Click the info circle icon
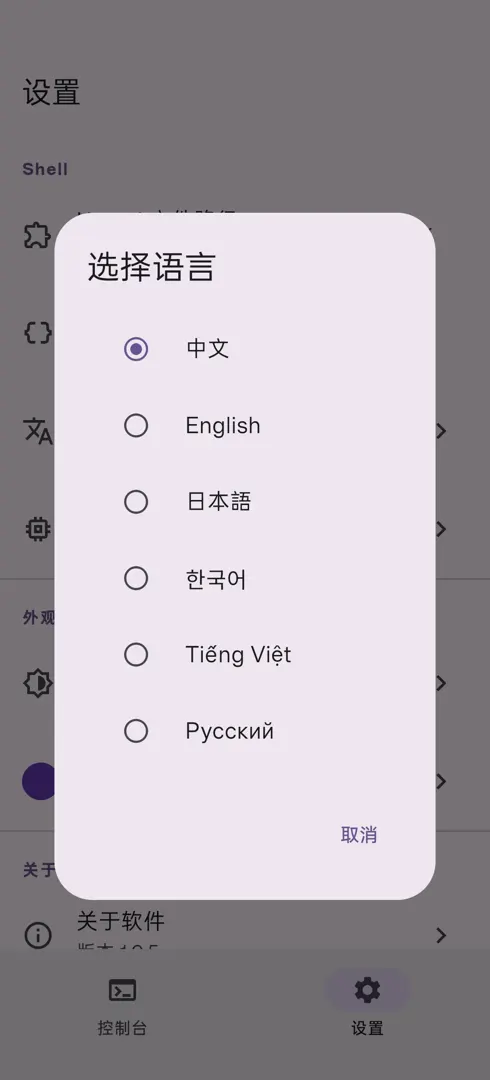 (x=38, y=935)
